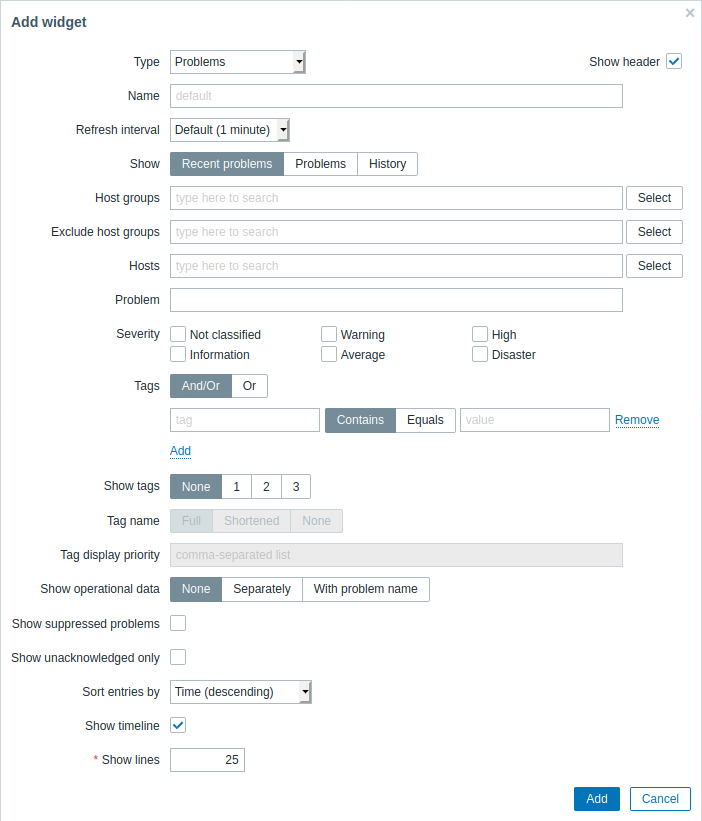The width and height of the screenshot is (702, 821).
Task: Expand the Refresh interval dropdown
Action: coord(230,130)
